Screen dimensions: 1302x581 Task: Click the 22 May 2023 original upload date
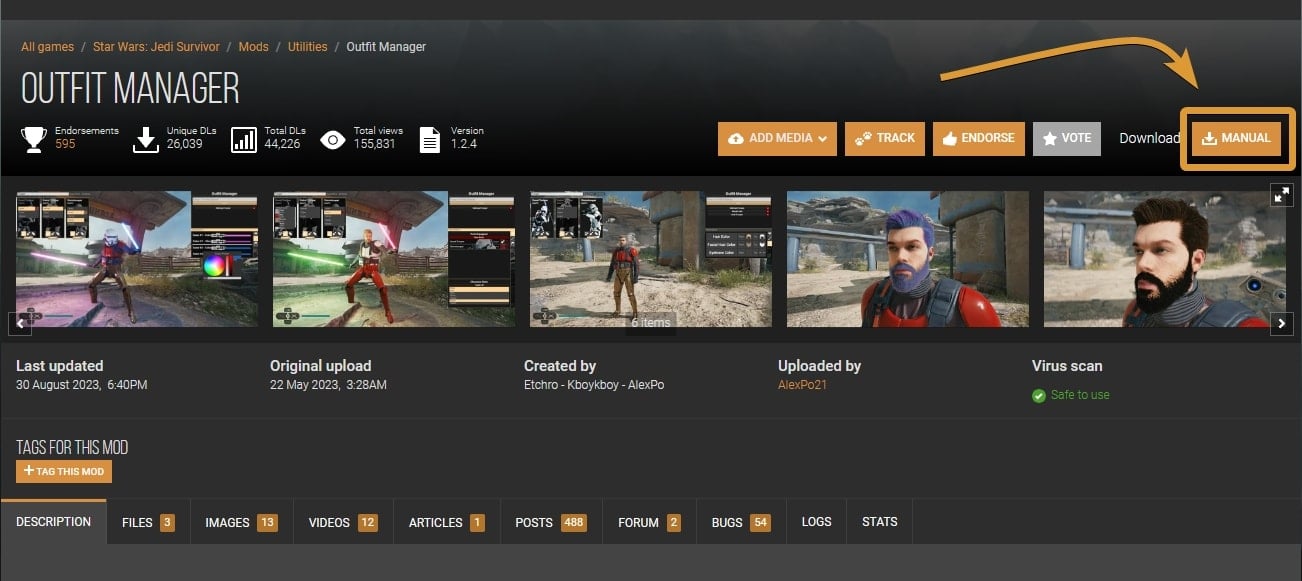(328, 385)
